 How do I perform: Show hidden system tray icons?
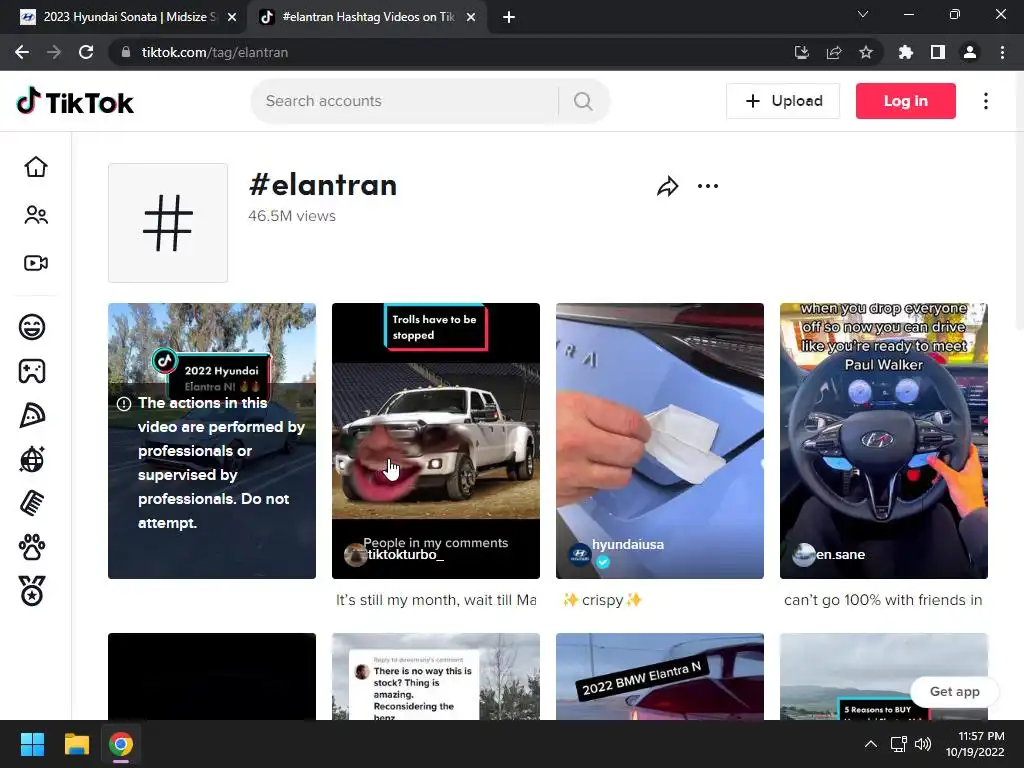tap(871, 744)
